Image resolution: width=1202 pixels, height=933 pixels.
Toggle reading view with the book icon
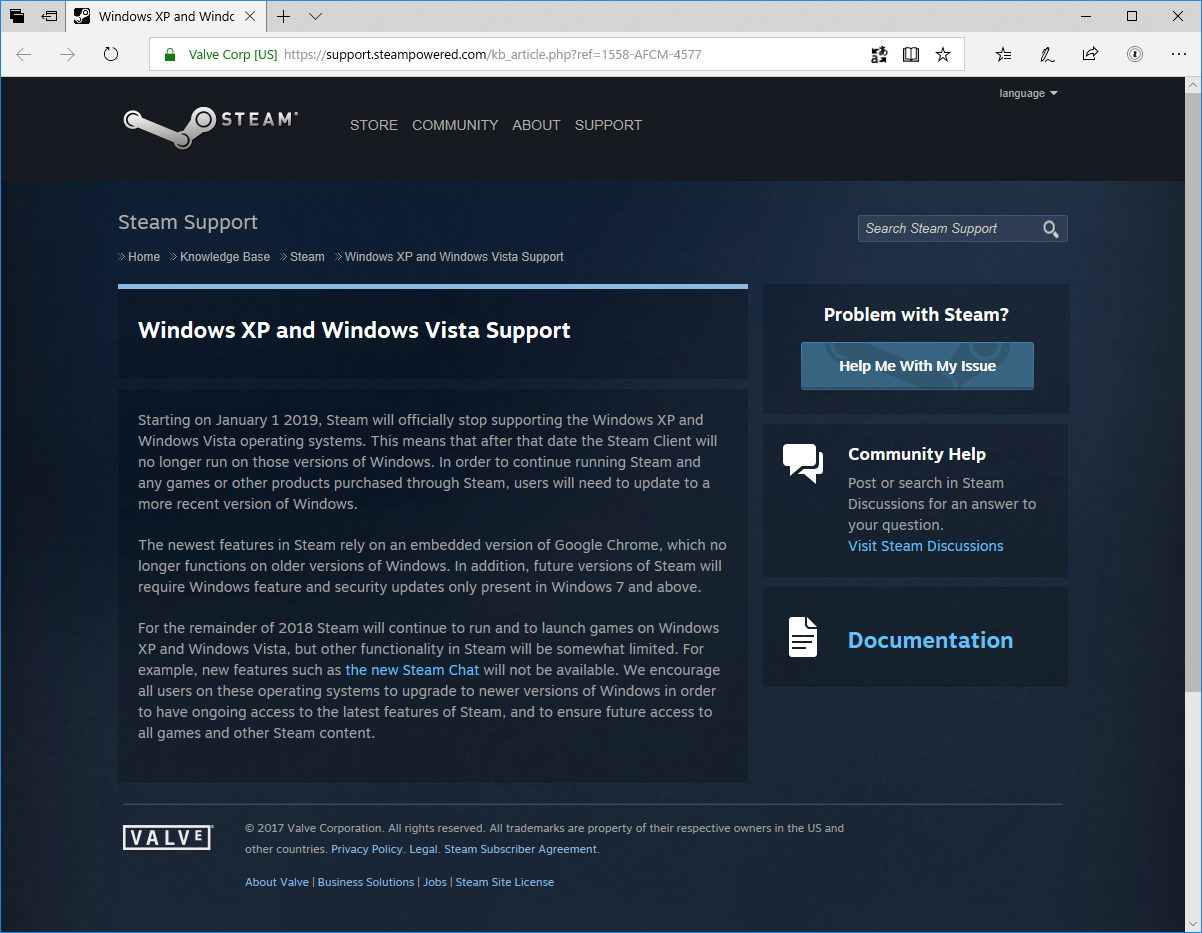911,54
